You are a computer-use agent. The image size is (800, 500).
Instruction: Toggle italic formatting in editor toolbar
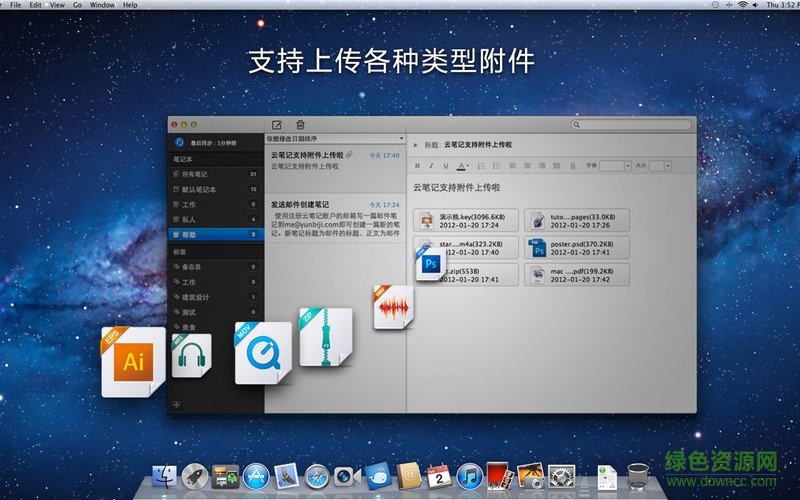432,165
